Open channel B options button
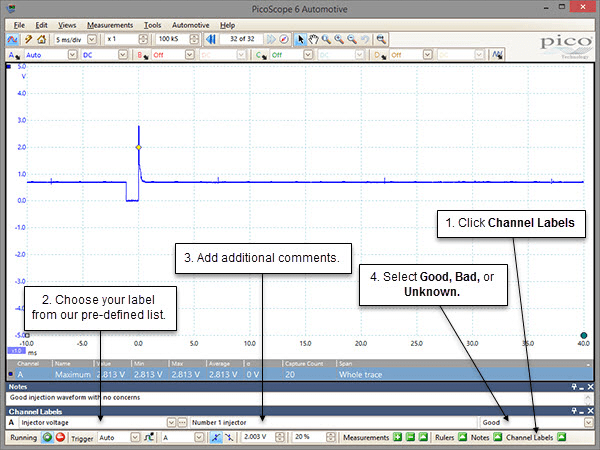This screenshot has width=600, height=450. 142,55
